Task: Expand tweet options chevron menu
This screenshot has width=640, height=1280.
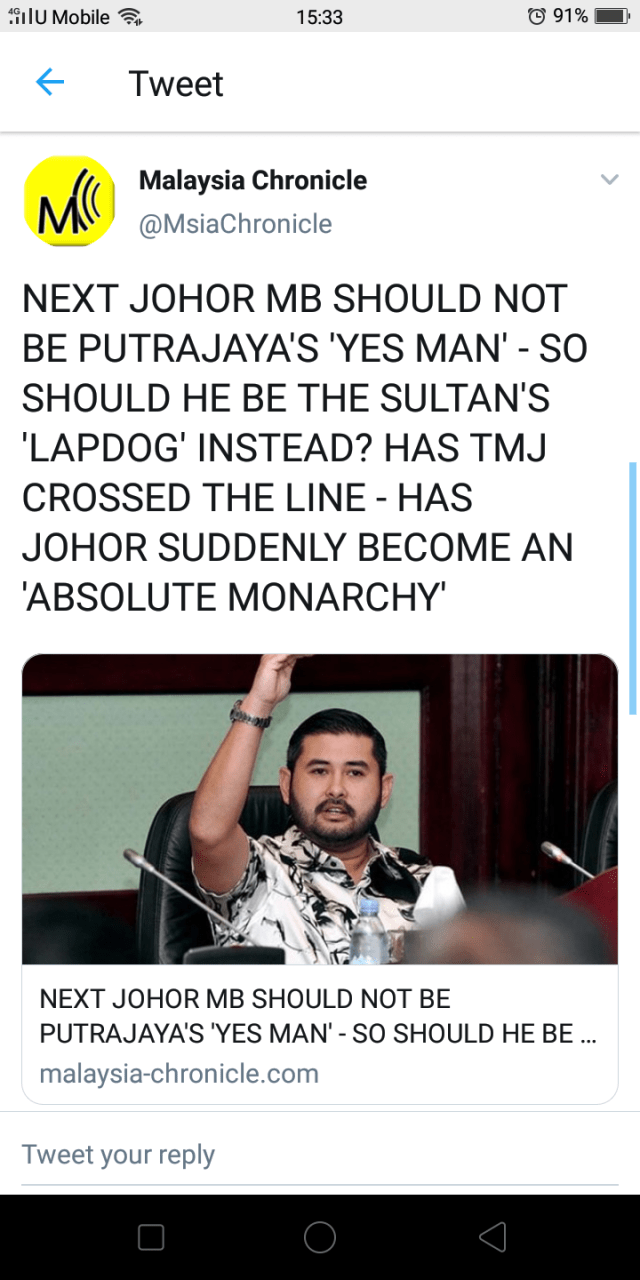Action: pos(608,180)
